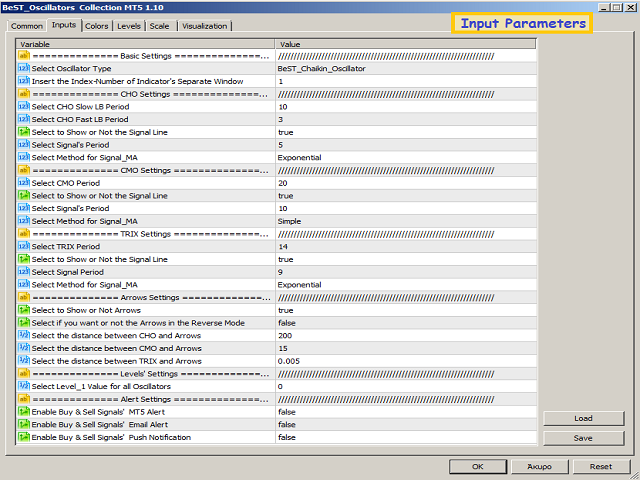Click the Alert Settings string icon

coord(24,399)
